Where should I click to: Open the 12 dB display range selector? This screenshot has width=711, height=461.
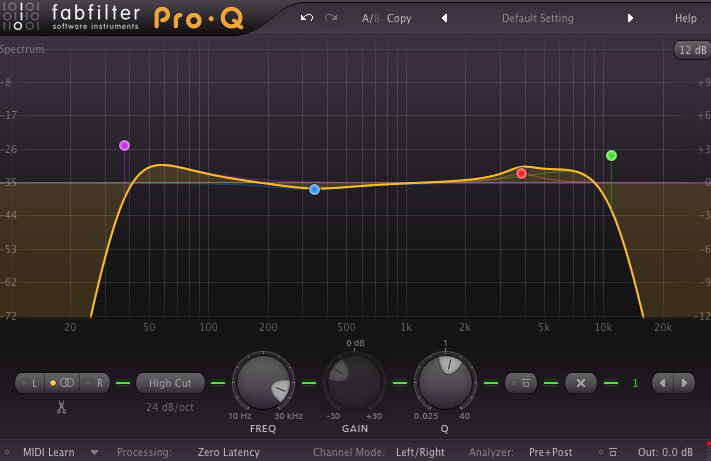point(692,50)
